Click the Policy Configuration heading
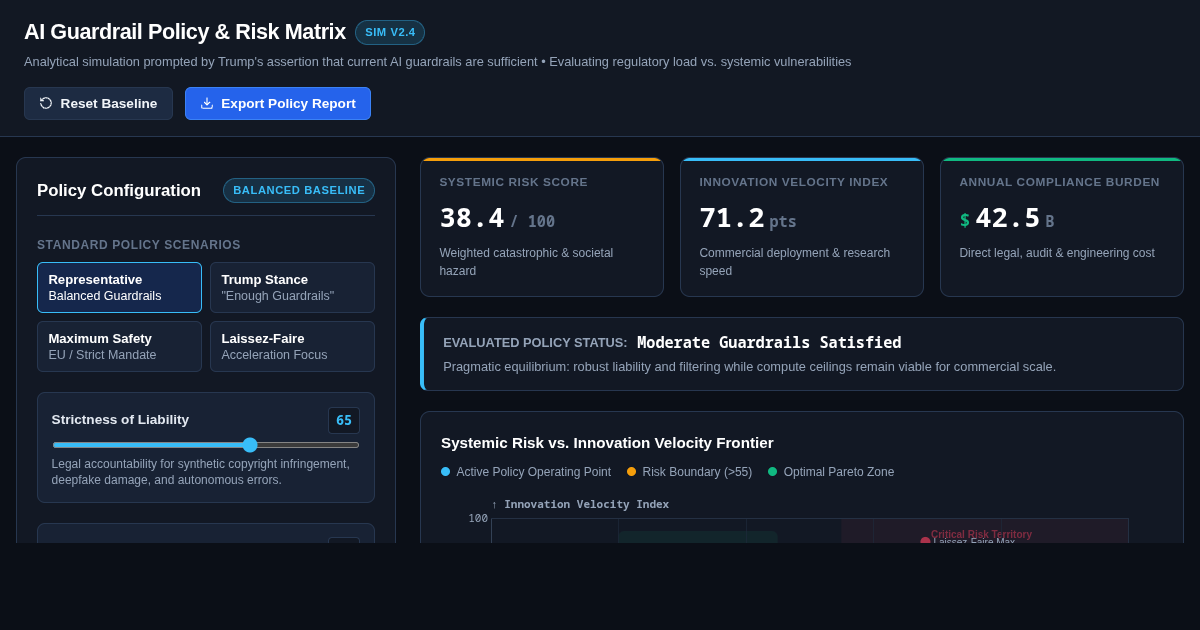This screenshot has width=1200, height=630. click(x=119, y=190)
